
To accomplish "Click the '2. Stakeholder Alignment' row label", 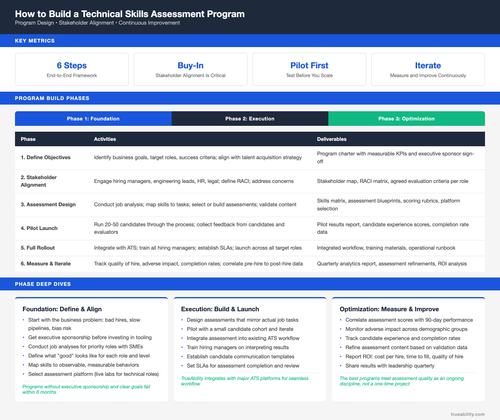I will coord(39,181).
